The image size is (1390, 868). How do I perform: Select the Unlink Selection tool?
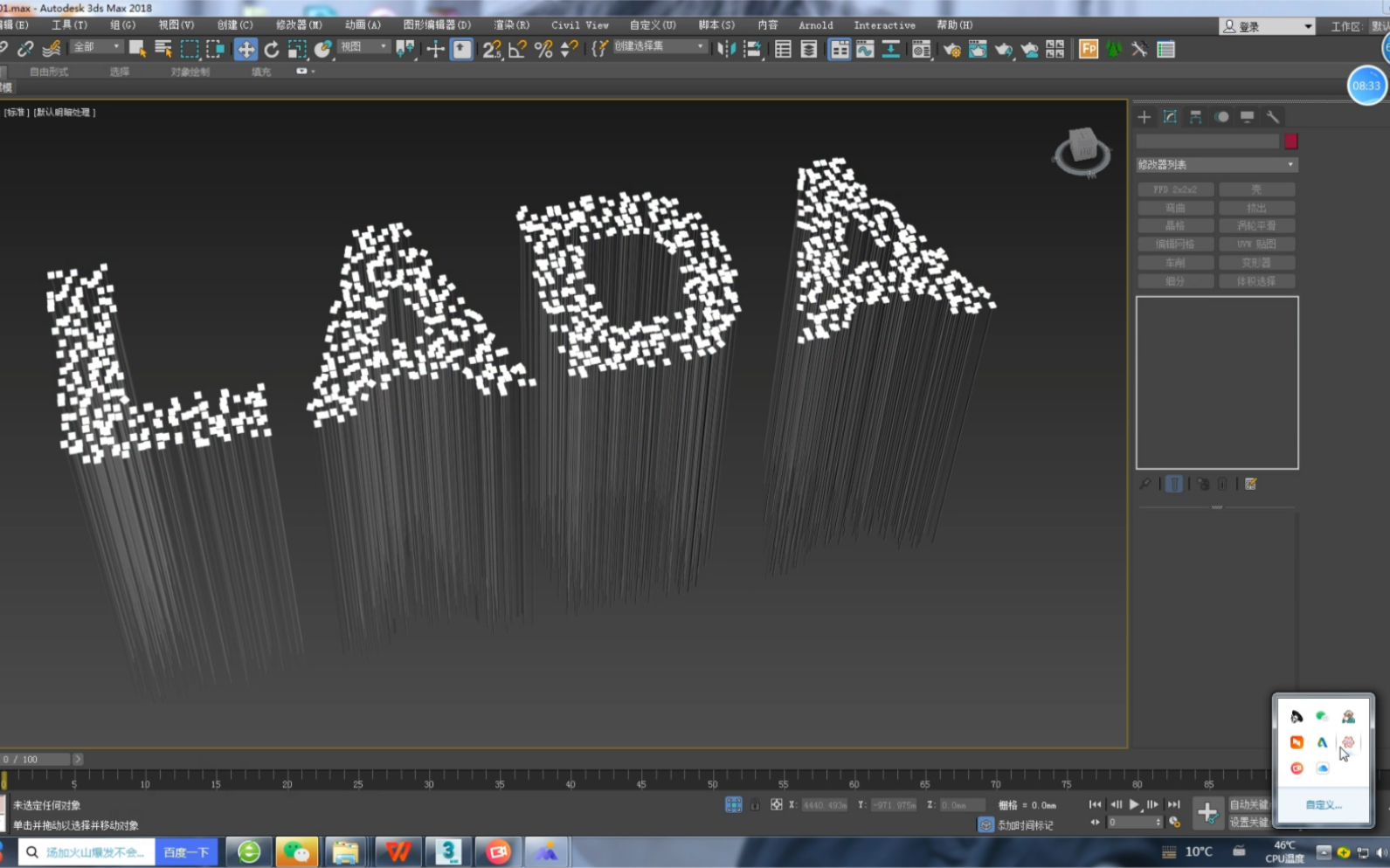click(25, 49)
